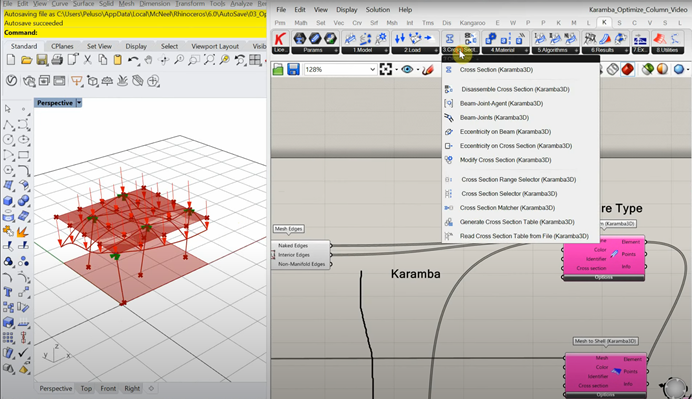Switch to the CPlanes toolbar tab
This screenshot has width=692, height=399.
pos(62,46)
